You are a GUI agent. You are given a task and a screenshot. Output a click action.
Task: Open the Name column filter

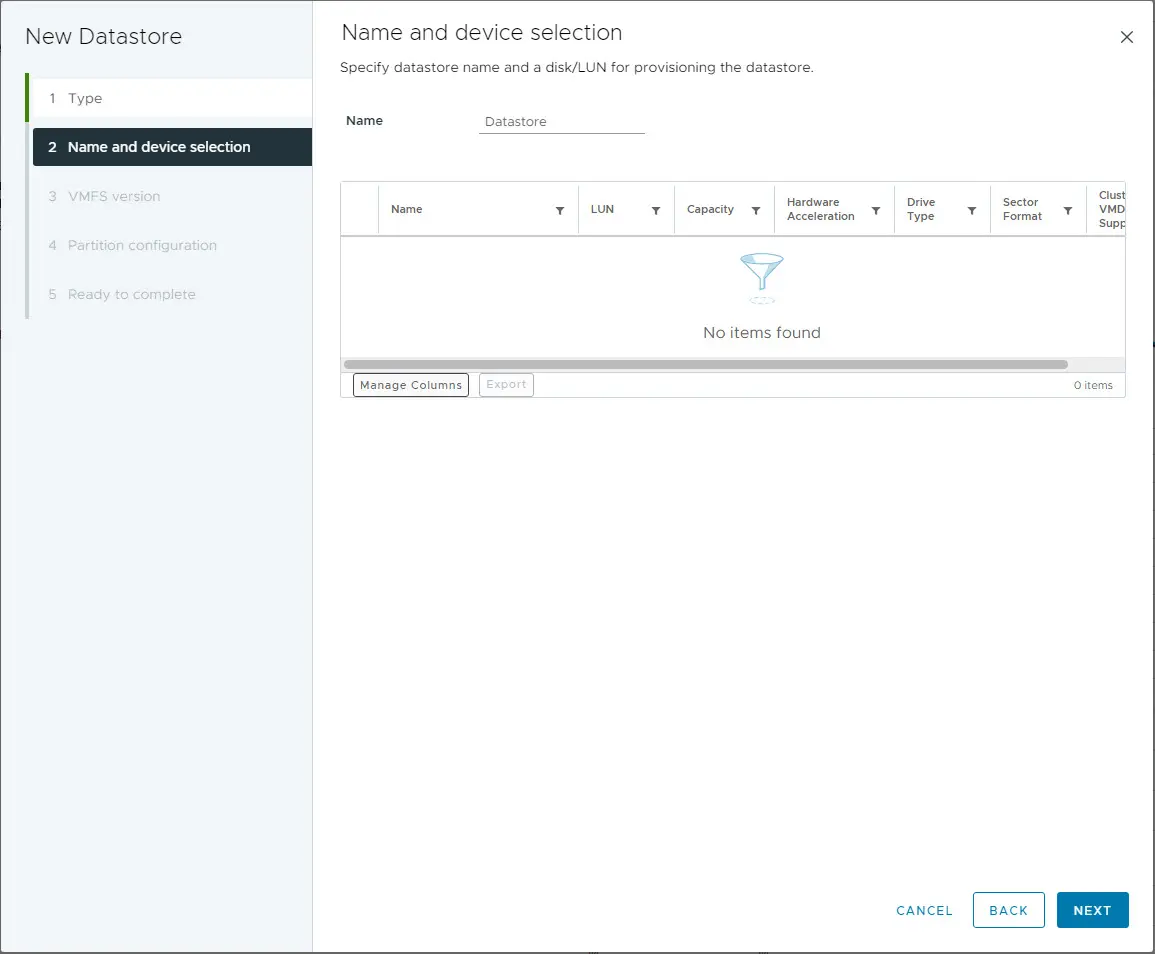(560, 211)
